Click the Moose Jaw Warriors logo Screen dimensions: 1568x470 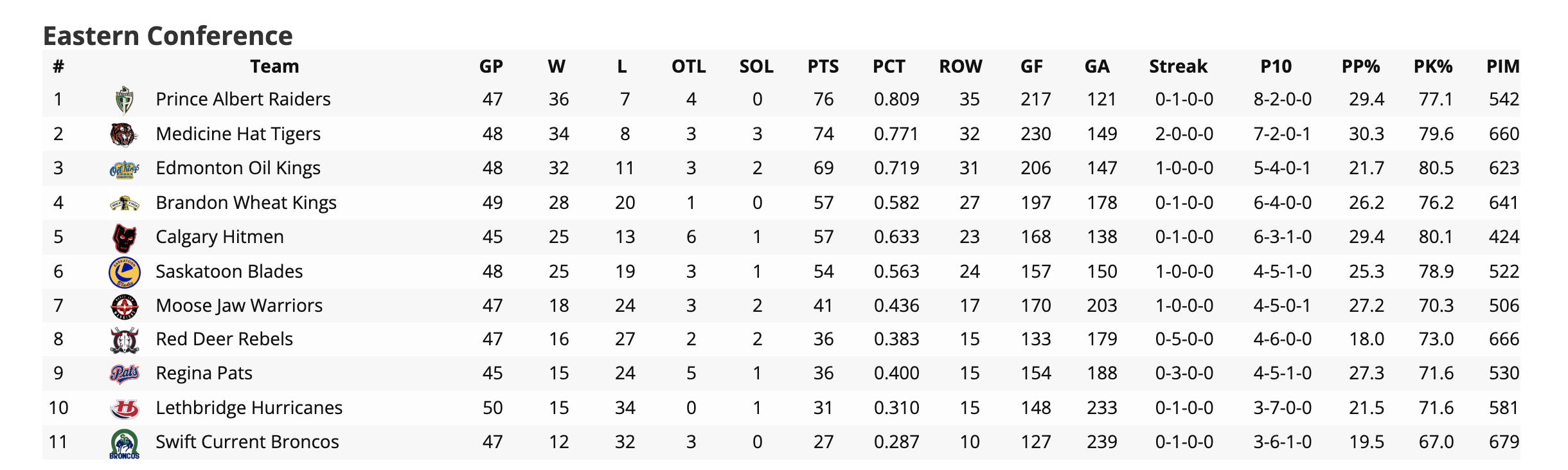coord(124,306)
